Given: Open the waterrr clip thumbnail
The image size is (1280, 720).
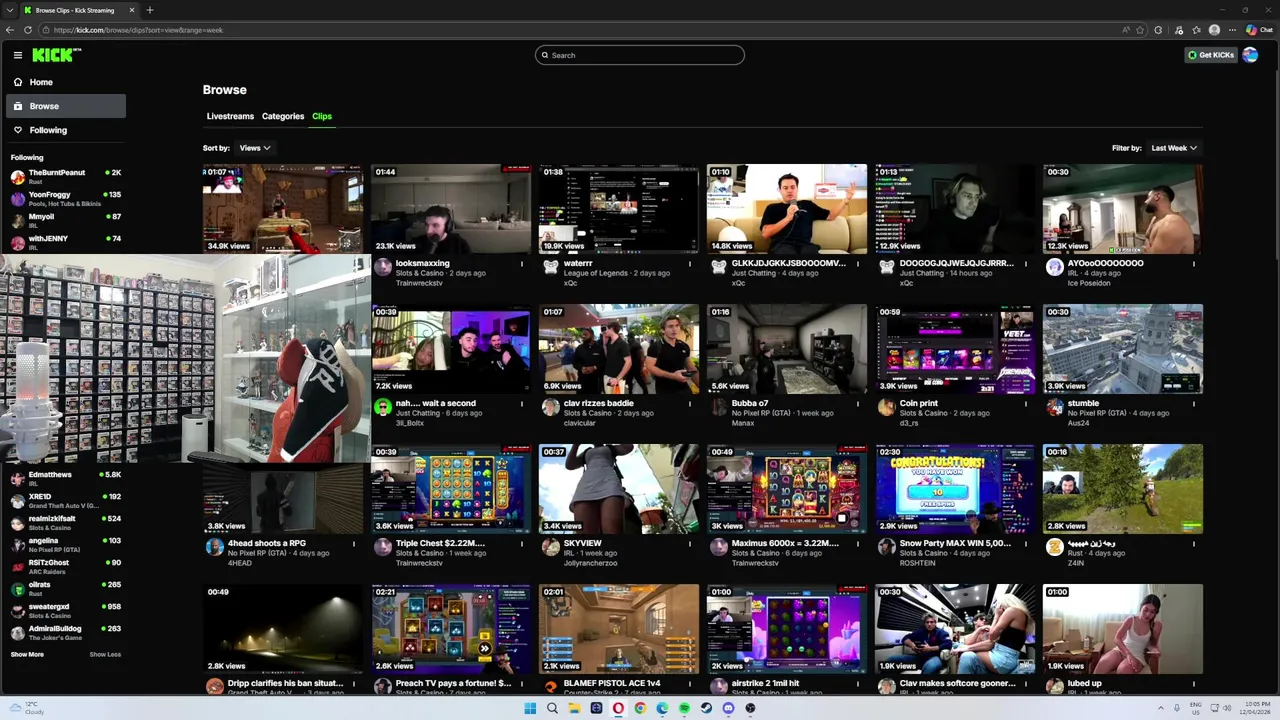Looking at the screenshot, I should tap(619, 209).
